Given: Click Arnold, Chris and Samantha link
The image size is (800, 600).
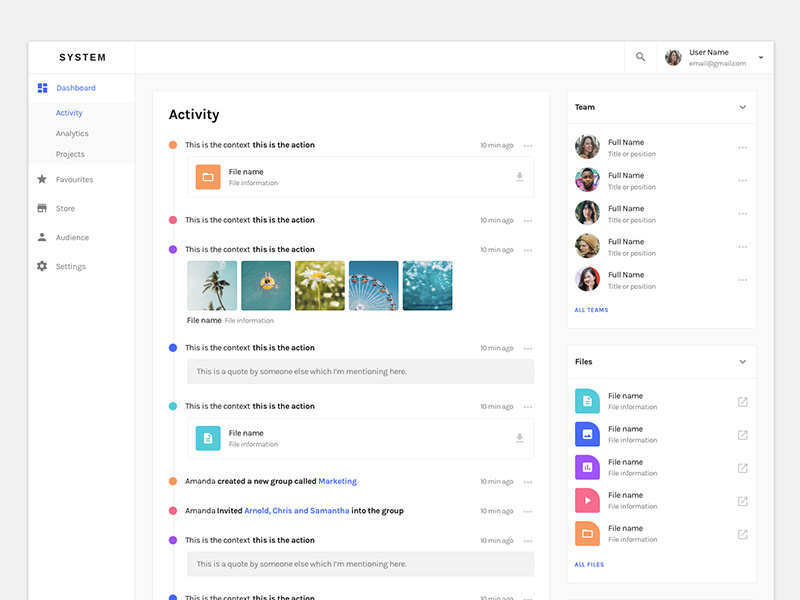Looking at the screenshot, I should [296, 511].
